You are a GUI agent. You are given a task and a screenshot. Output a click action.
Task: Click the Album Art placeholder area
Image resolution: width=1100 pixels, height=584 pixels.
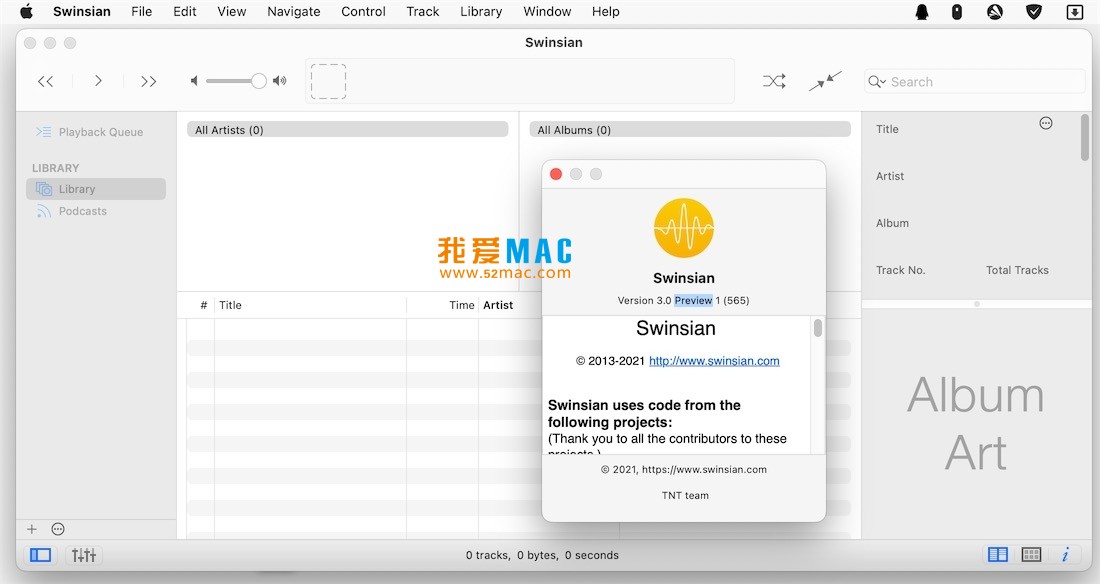[x=976, y=423]
